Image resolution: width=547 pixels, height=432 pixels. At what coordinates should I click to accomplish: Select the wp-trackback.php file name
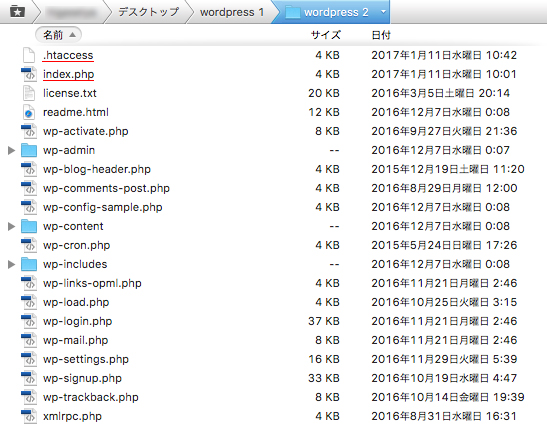(x=91, y=397)
